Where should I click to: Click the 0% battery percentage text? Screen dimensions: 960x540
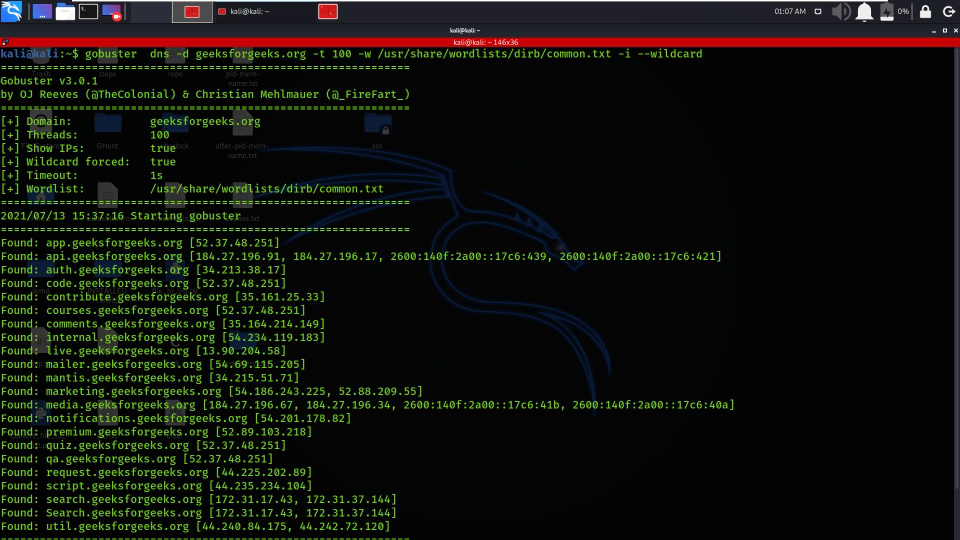click(x=903, y=12)
